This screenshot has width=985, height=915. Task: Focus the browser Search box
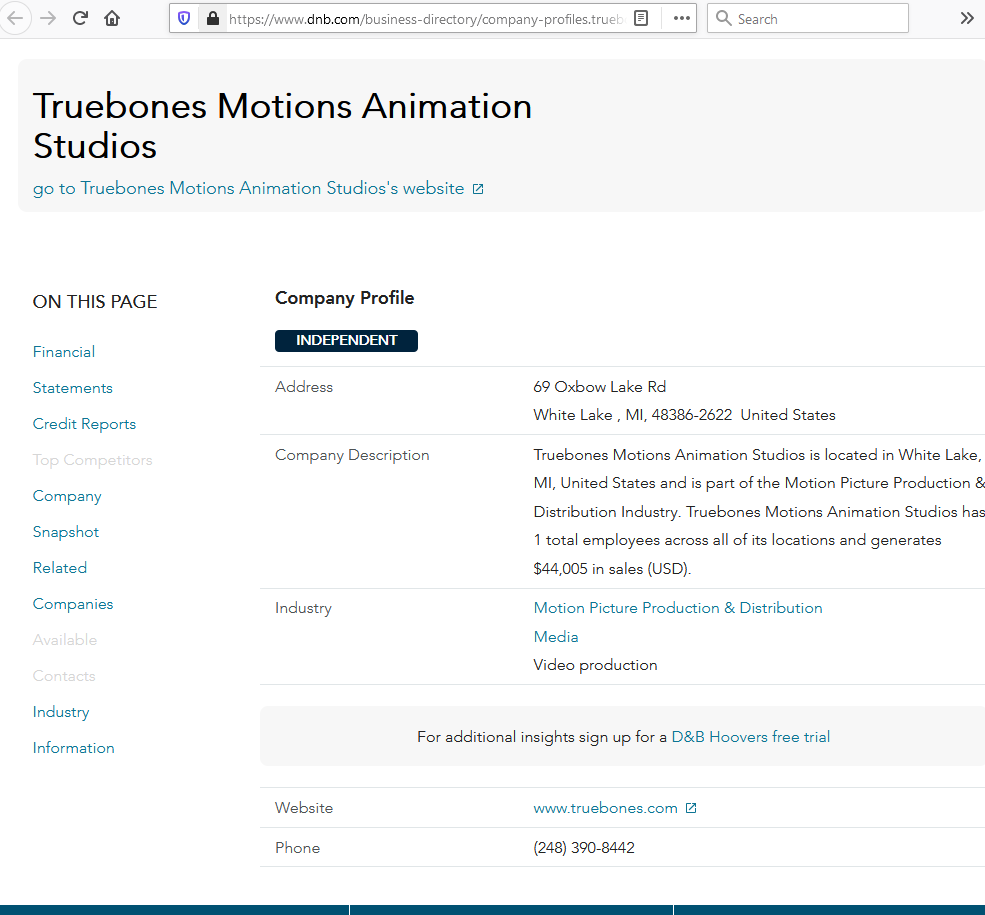808,18
